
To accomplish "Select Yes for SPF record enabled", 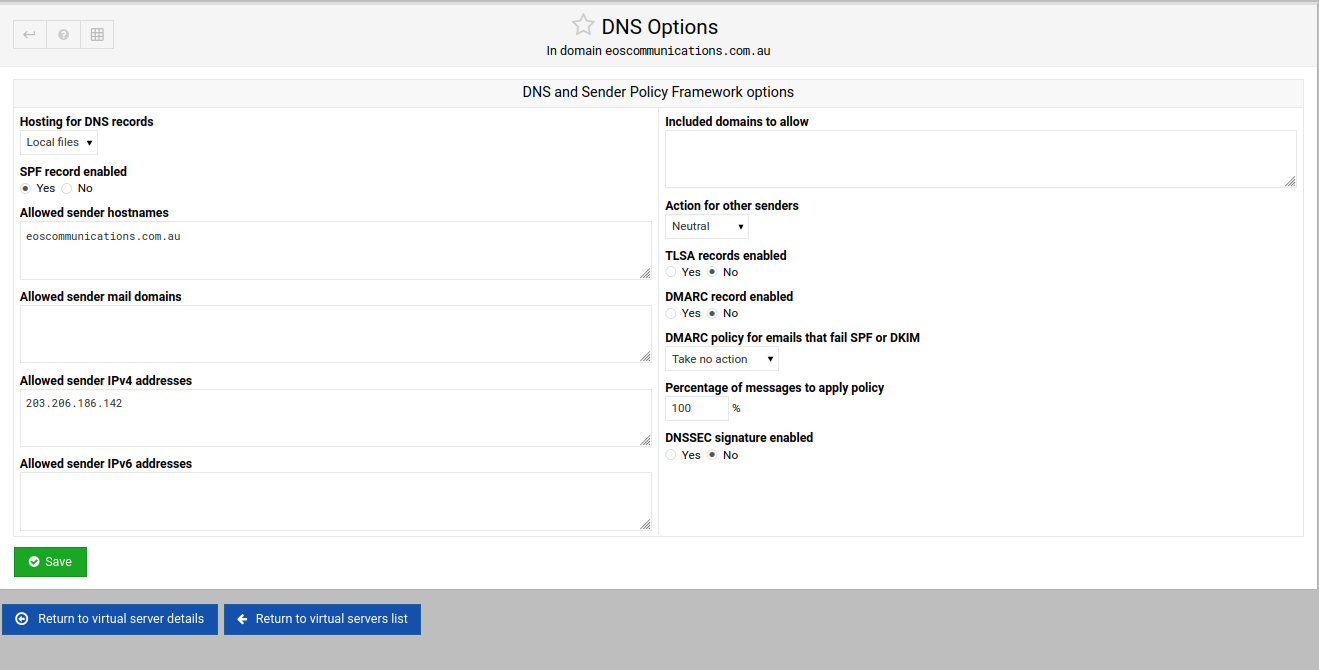I will click(x=26, y=188).
